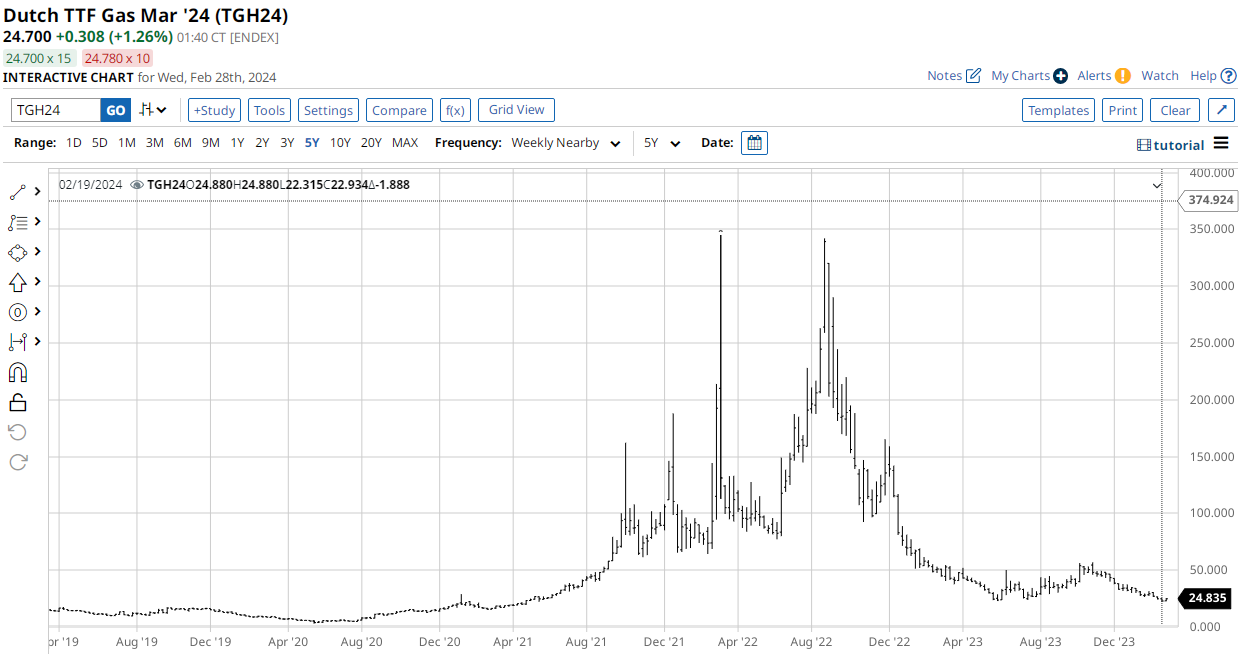Viewport: 1252px width, 665px height.
Task: Open chart Settings button
Action: coord(328,110)
